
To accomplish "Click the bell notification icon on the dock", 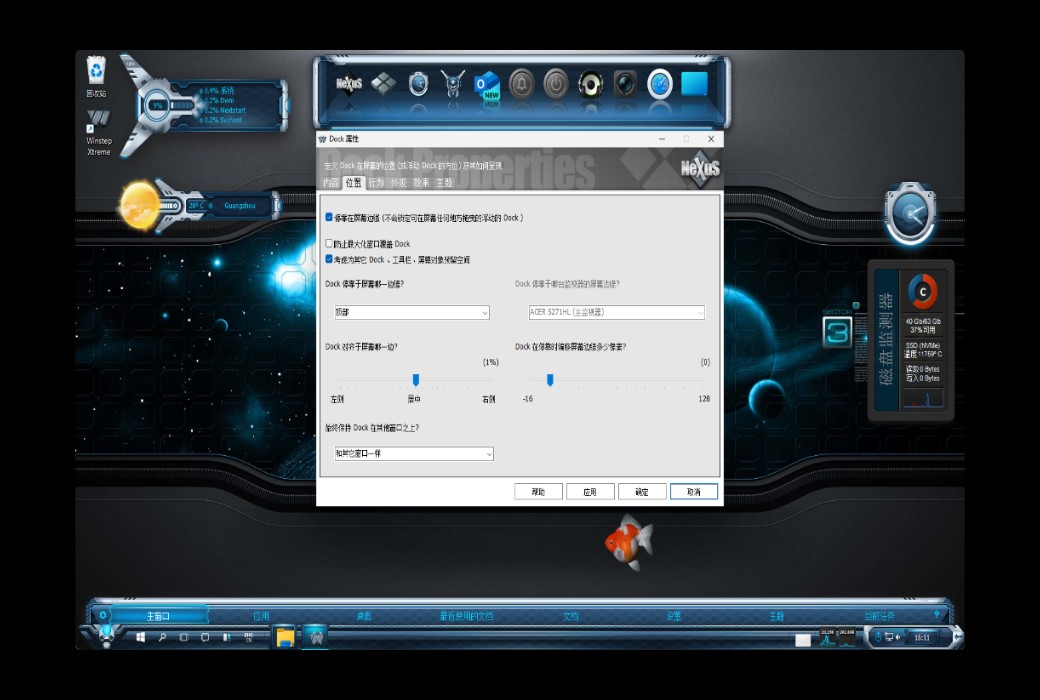I will click(522, 84).
